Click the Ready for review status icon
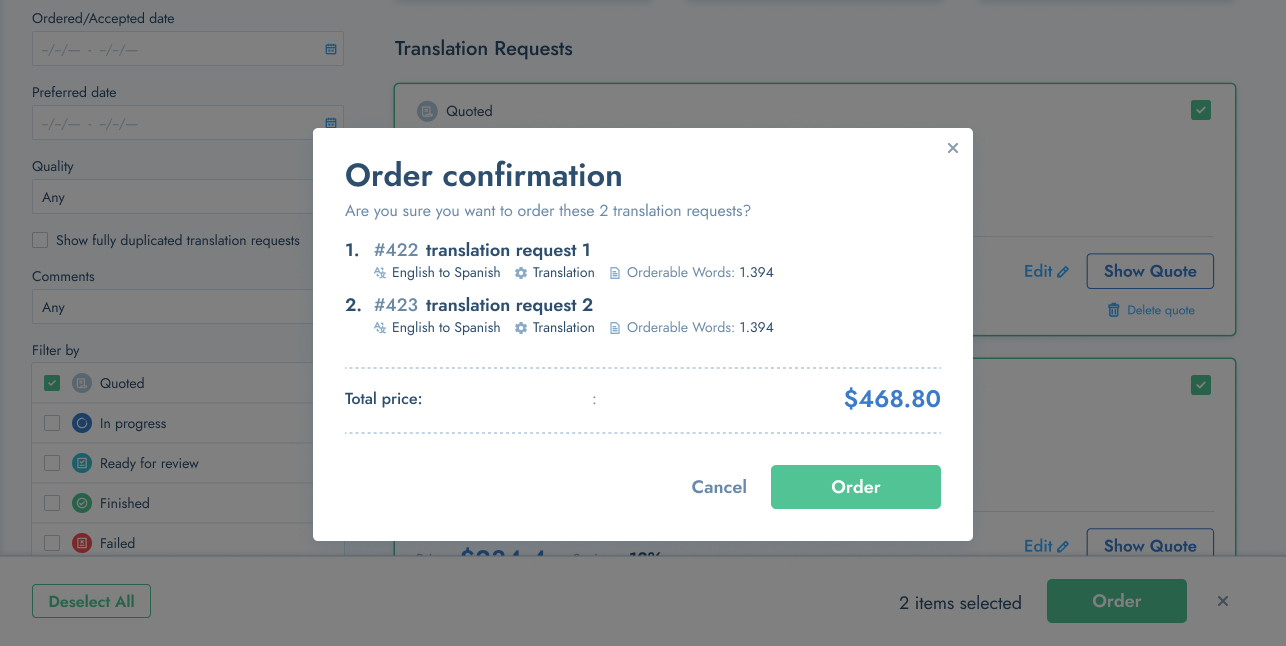The height and width of the screenshot is (646, 1286). click(x=82, y=463)
